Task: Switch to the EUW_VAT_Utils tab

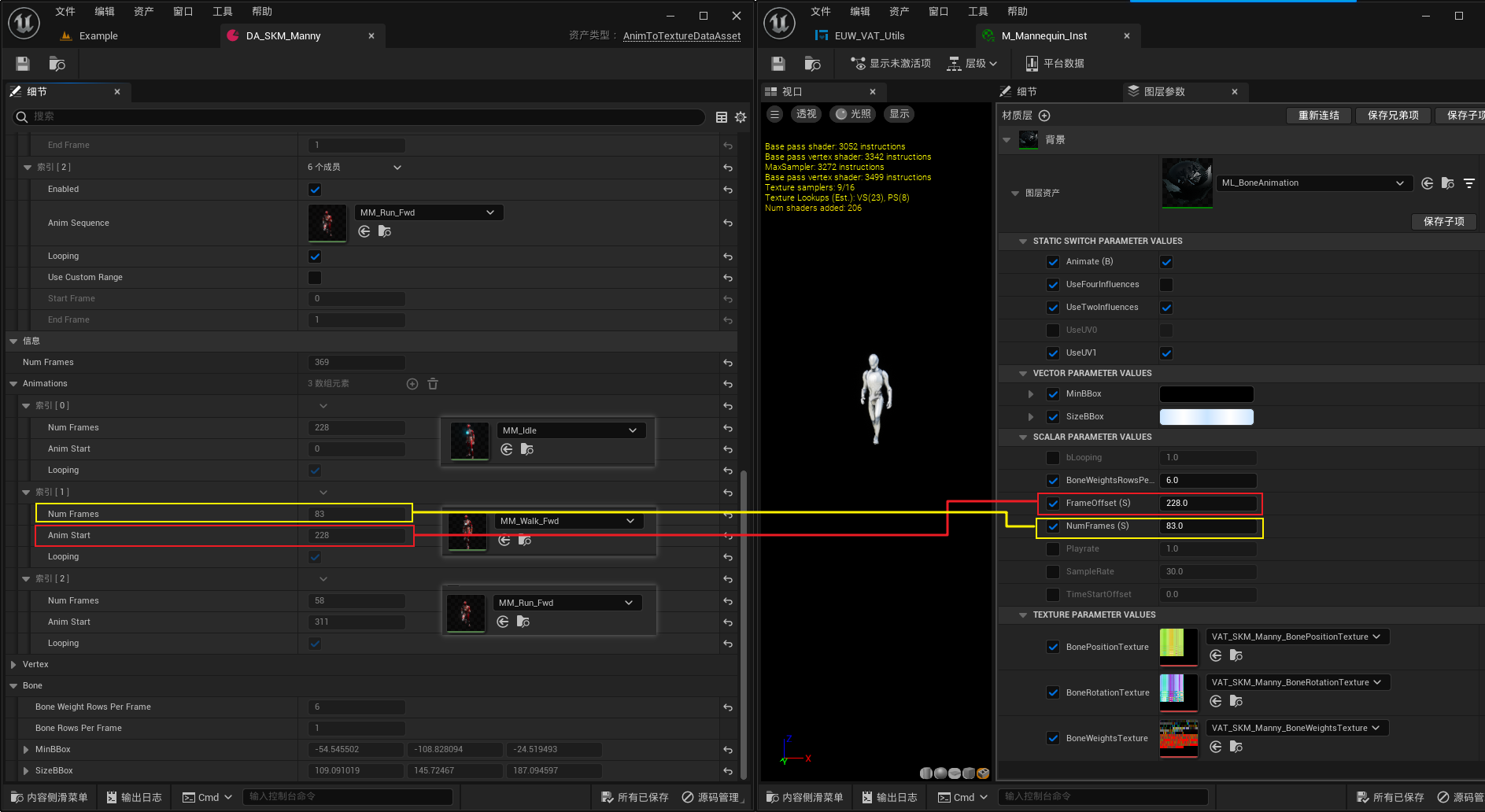Action: (869, 36)
